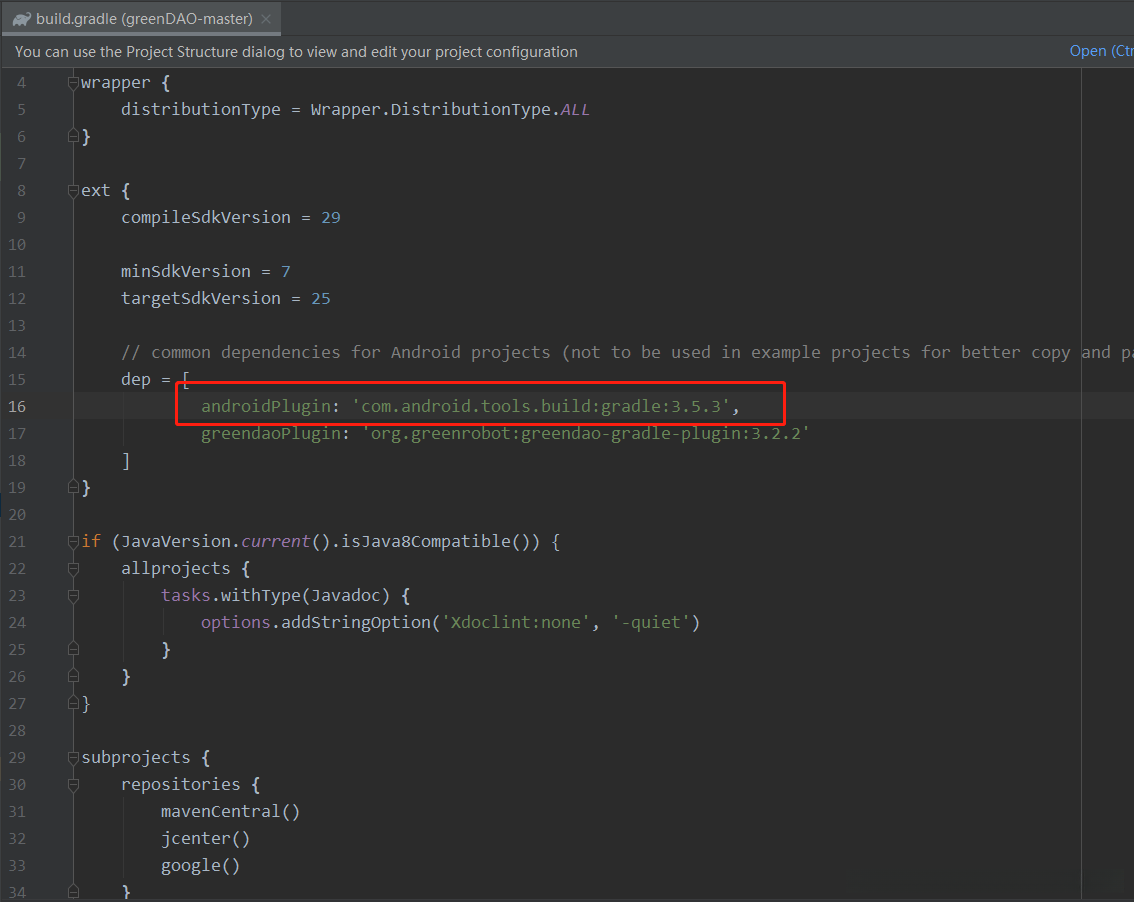
Task: Fold the if JavaVersion block
Action: [73, 542]
